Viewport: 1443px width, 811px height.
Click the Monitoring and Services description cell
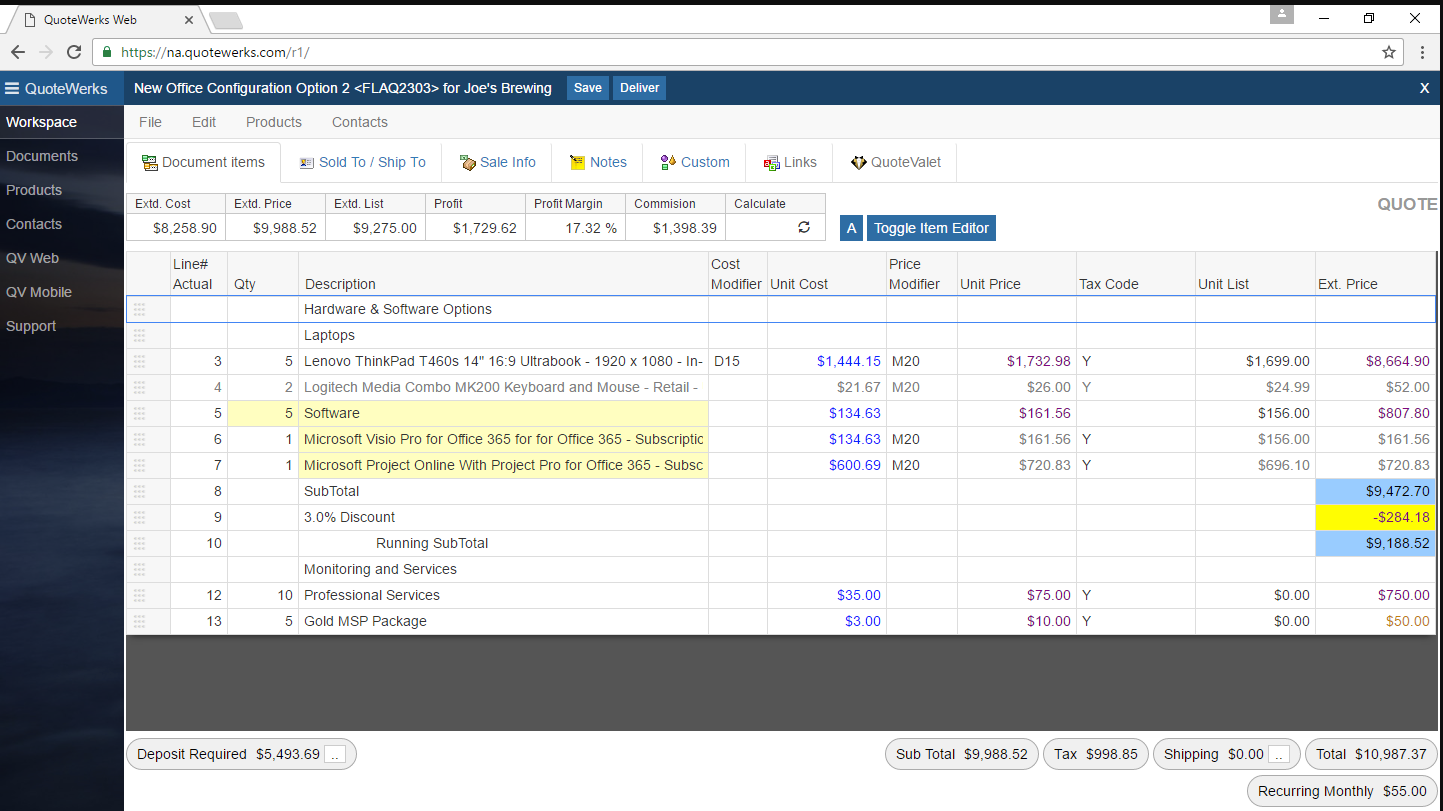pos(503,569)
